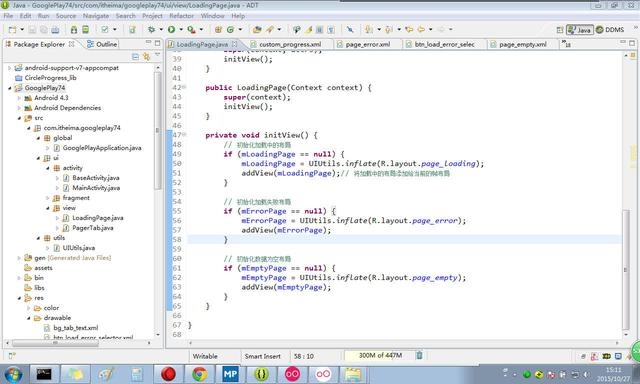This screenshot has height=384, width=640.
Task: Click the Debug bug toolbar icon
Action: (151, 29)
